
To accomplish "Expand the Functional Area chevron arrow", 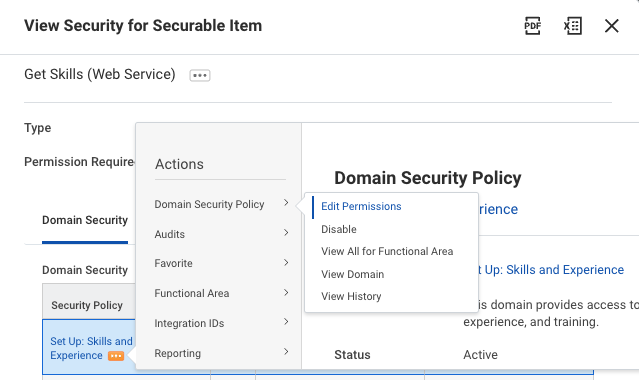I will (286, 292).
